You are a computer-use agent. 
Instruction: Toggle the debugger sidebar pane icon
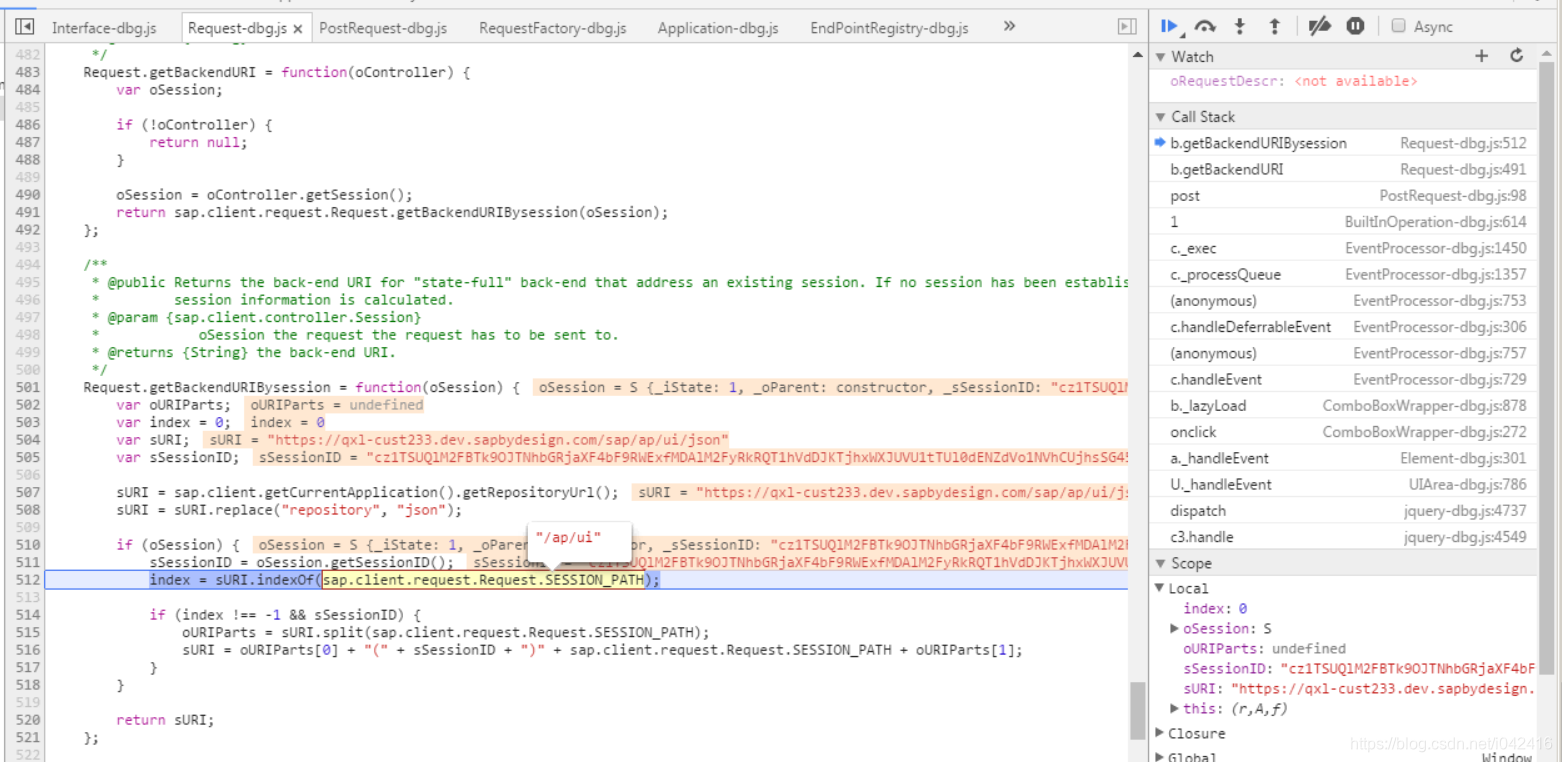pos(1127,27)
